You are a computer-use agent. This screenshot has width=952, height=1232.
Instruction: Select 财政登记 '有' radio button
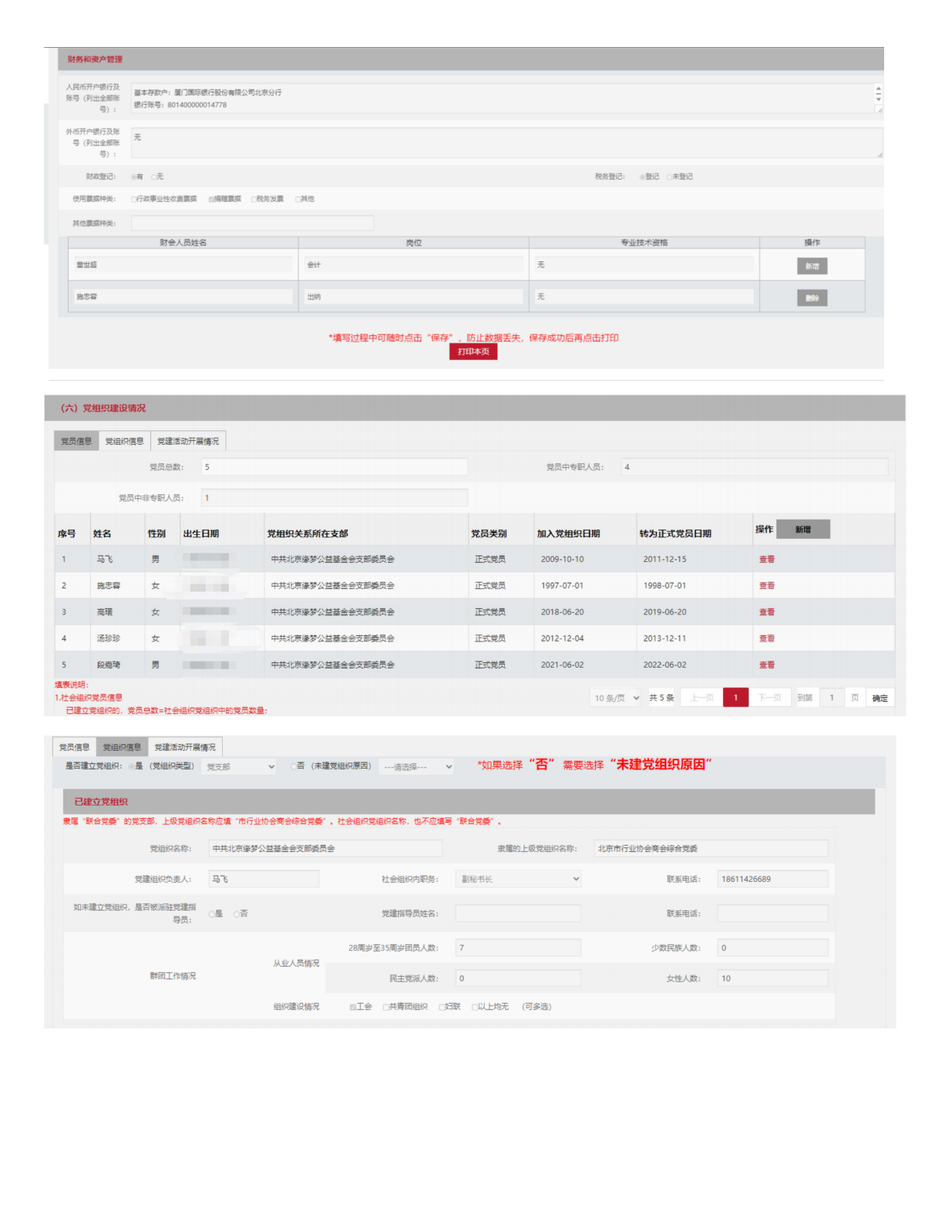[133, 177]
